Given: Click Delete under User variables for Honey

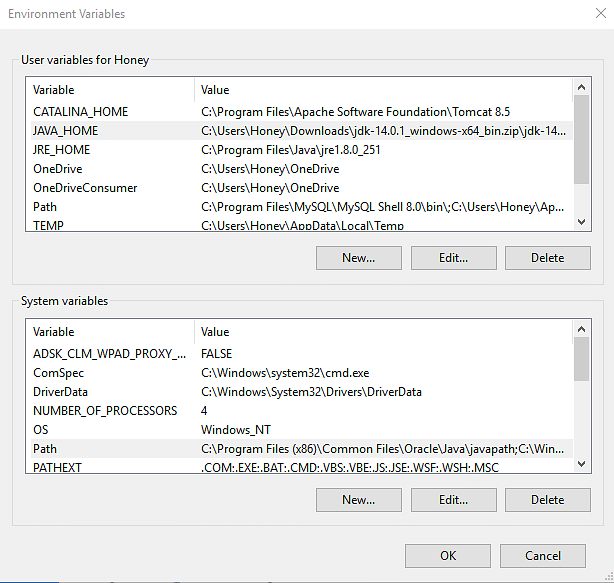Looking at the screenshot, I should coord(547,258).
